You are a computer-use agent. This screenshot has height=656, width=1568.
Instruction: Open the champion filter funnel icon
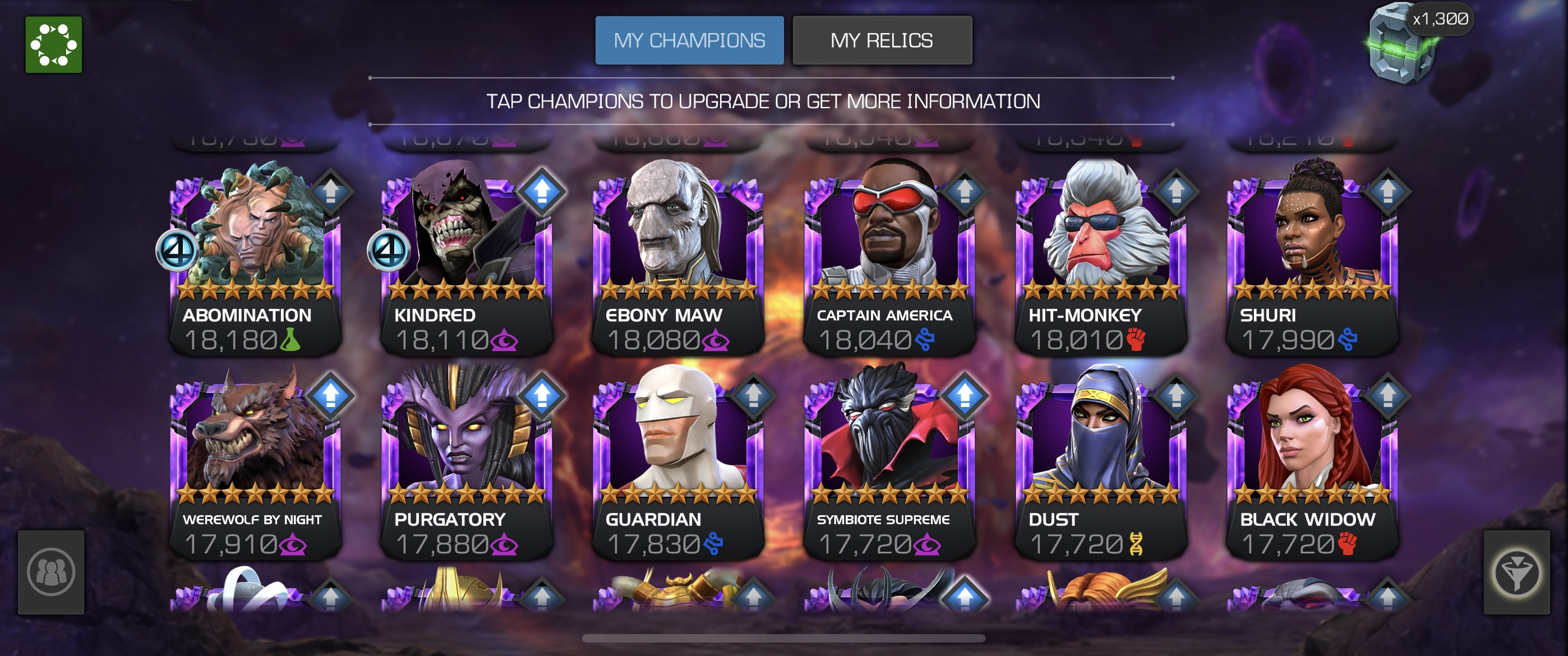1516,572
